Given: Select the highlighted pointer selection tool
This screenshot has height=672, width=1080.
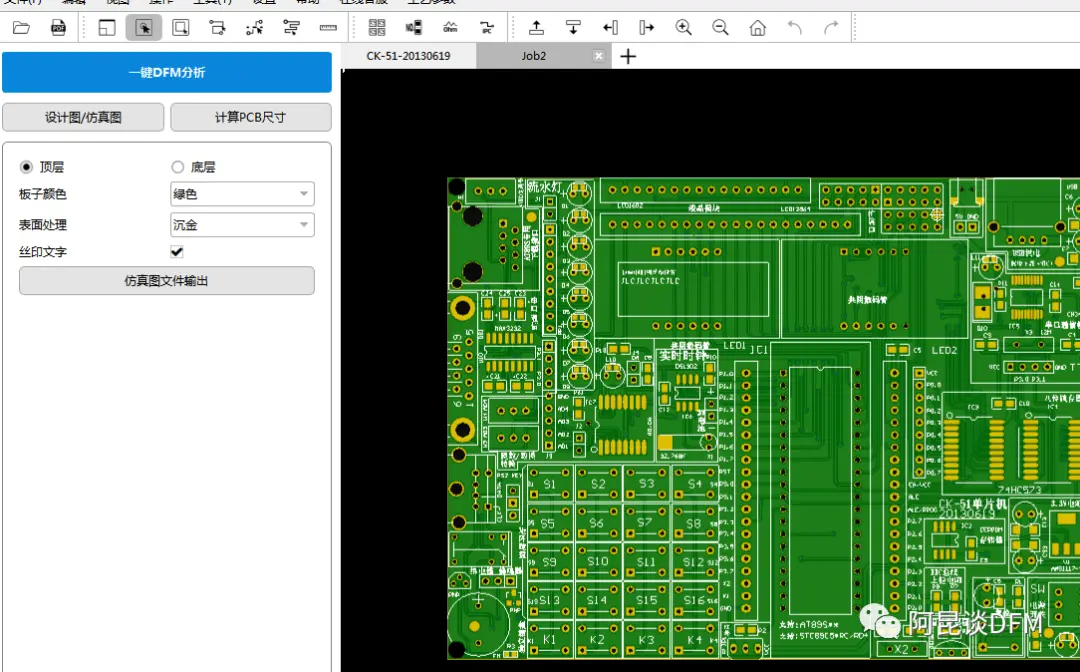Looking at the screenshot, I should click(x=143, y=28).
